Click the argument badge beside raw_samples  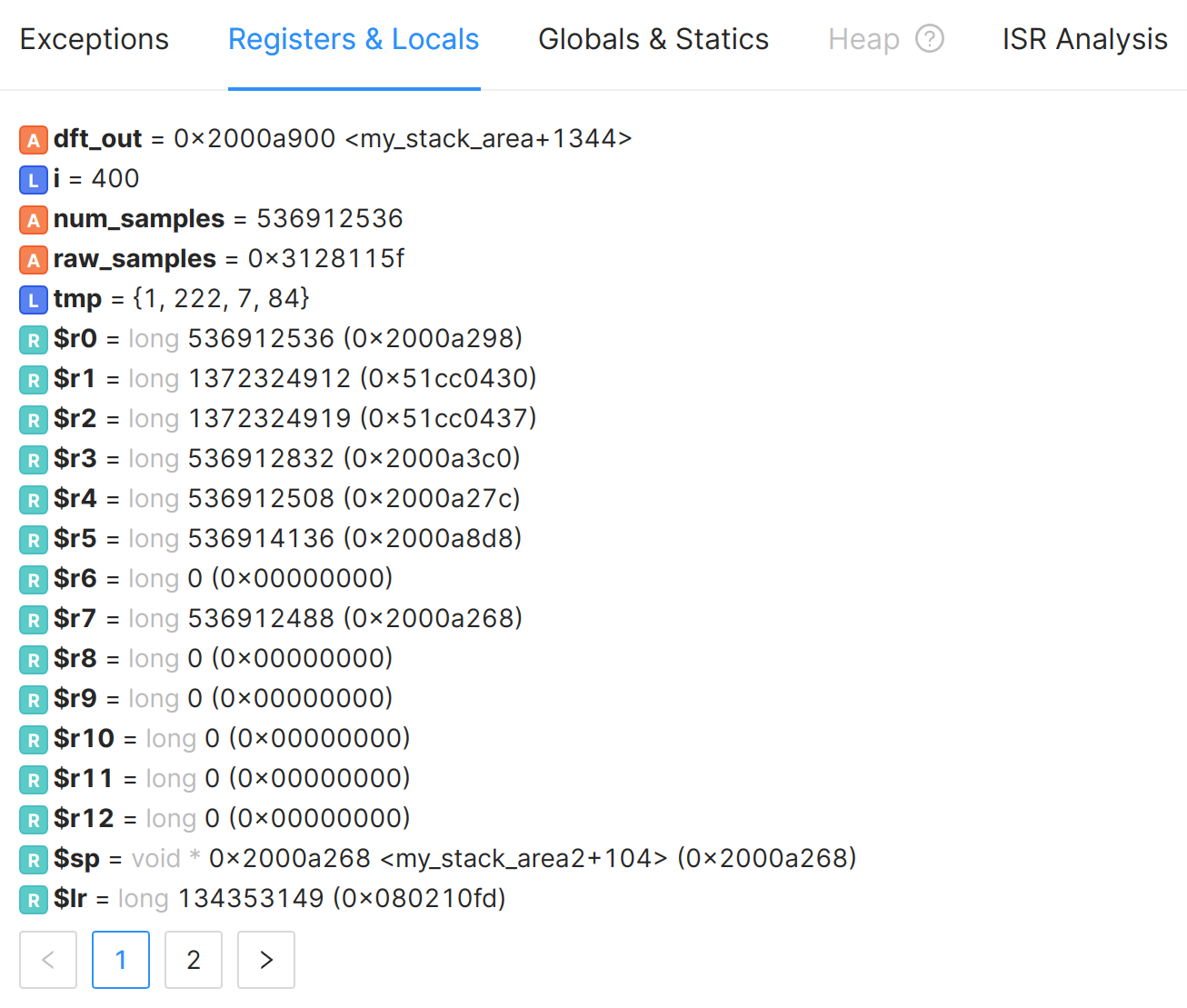[x=33, y=259]
